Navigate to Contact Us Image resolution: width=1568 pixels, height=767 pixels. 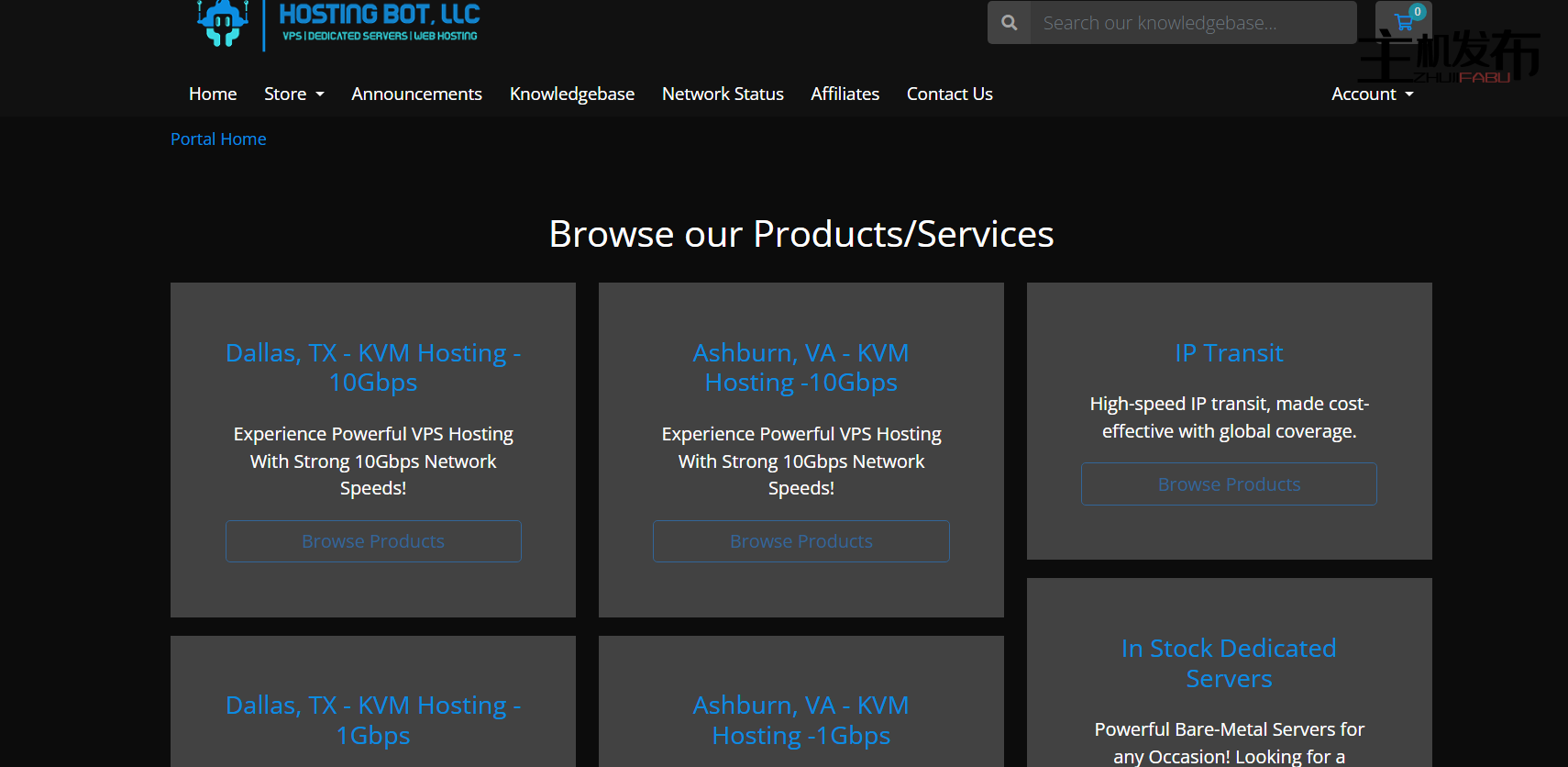pos(949,94)
